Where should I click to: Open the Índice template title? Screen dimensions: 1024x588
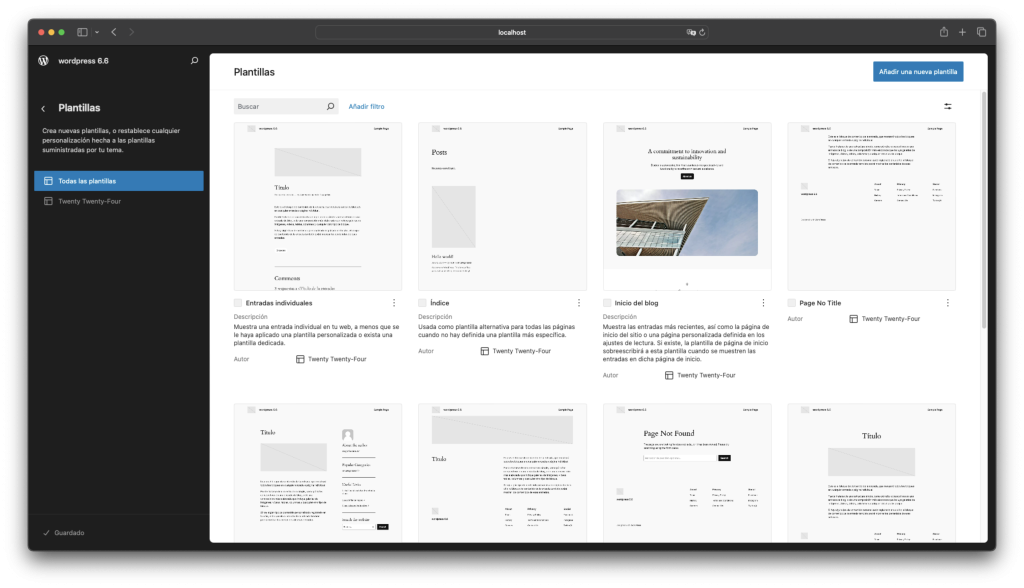click(440, 303)
